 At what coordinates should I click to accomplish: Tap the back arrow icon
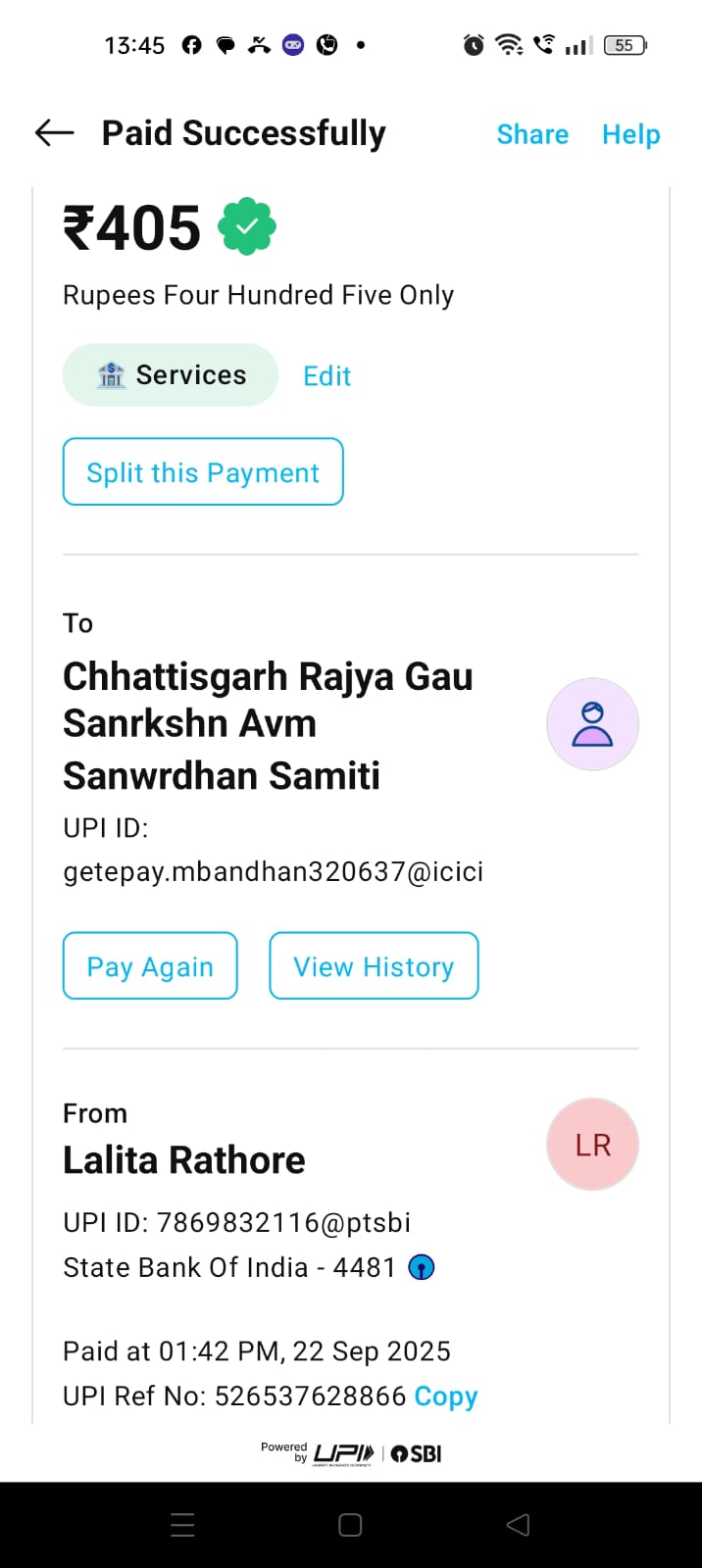tap(54, 133)
